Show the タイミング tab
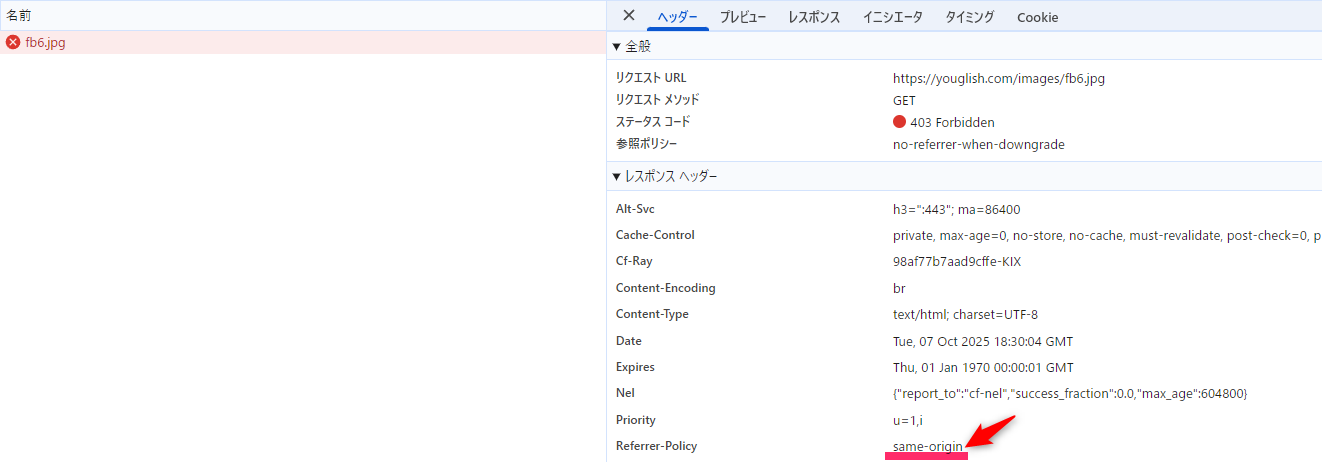The width and height of the screenshot is (1322, 462). pyautogui.click(x=970, y=17)
